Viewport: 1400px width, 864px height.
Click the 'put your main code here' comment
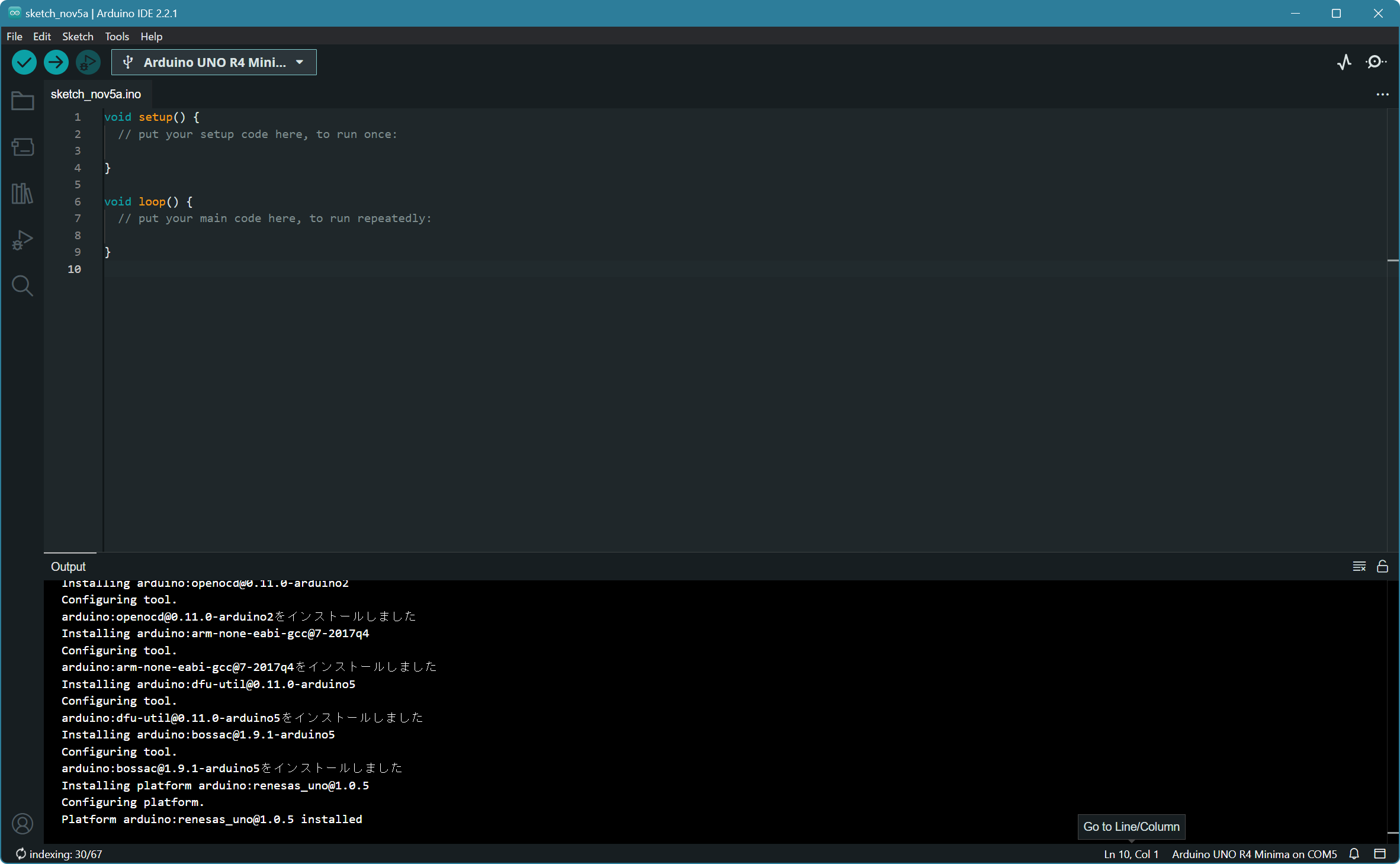275,219
